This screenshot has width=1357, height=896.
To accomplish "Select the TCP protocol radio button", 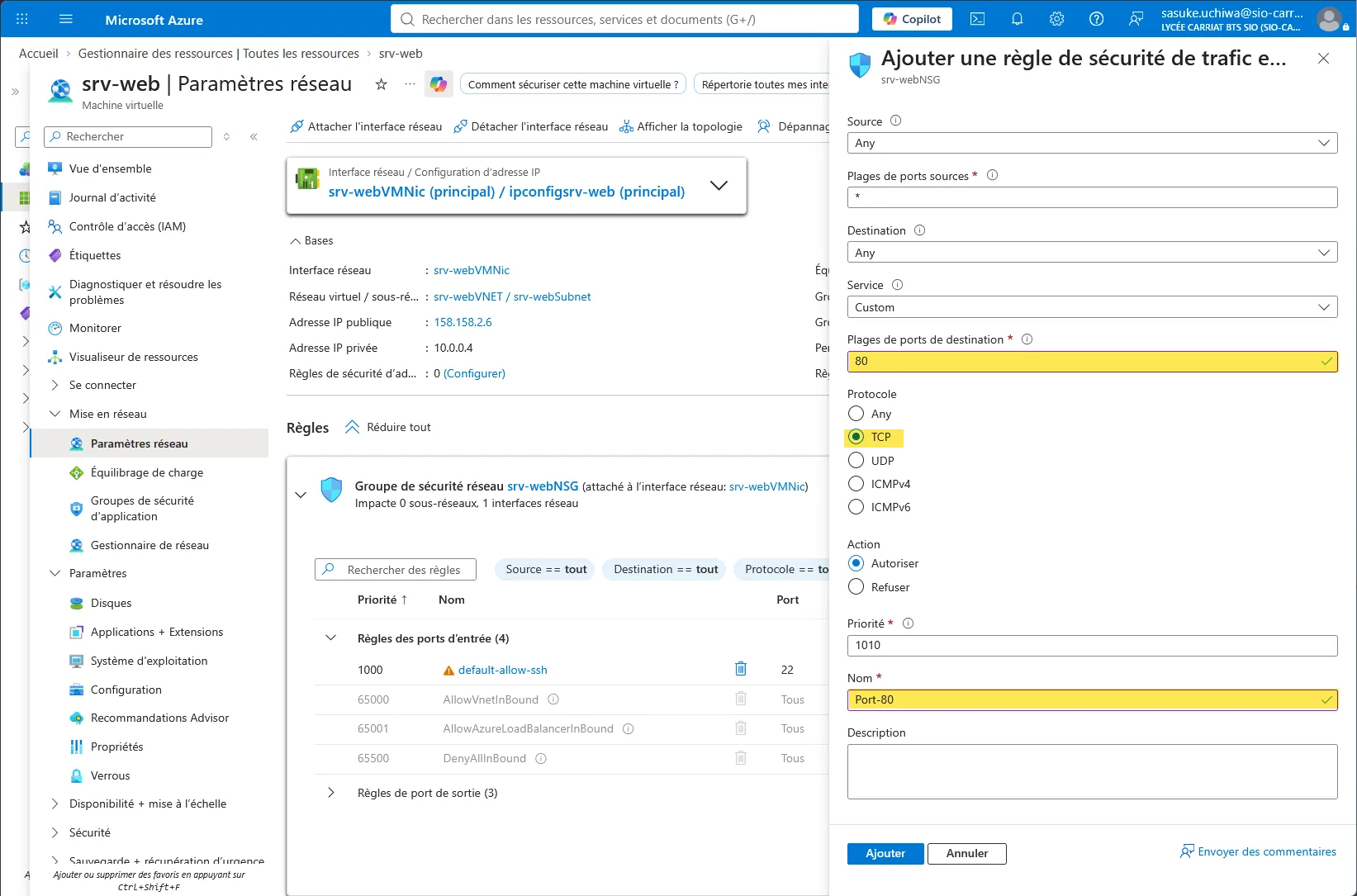I will point(856,437).
